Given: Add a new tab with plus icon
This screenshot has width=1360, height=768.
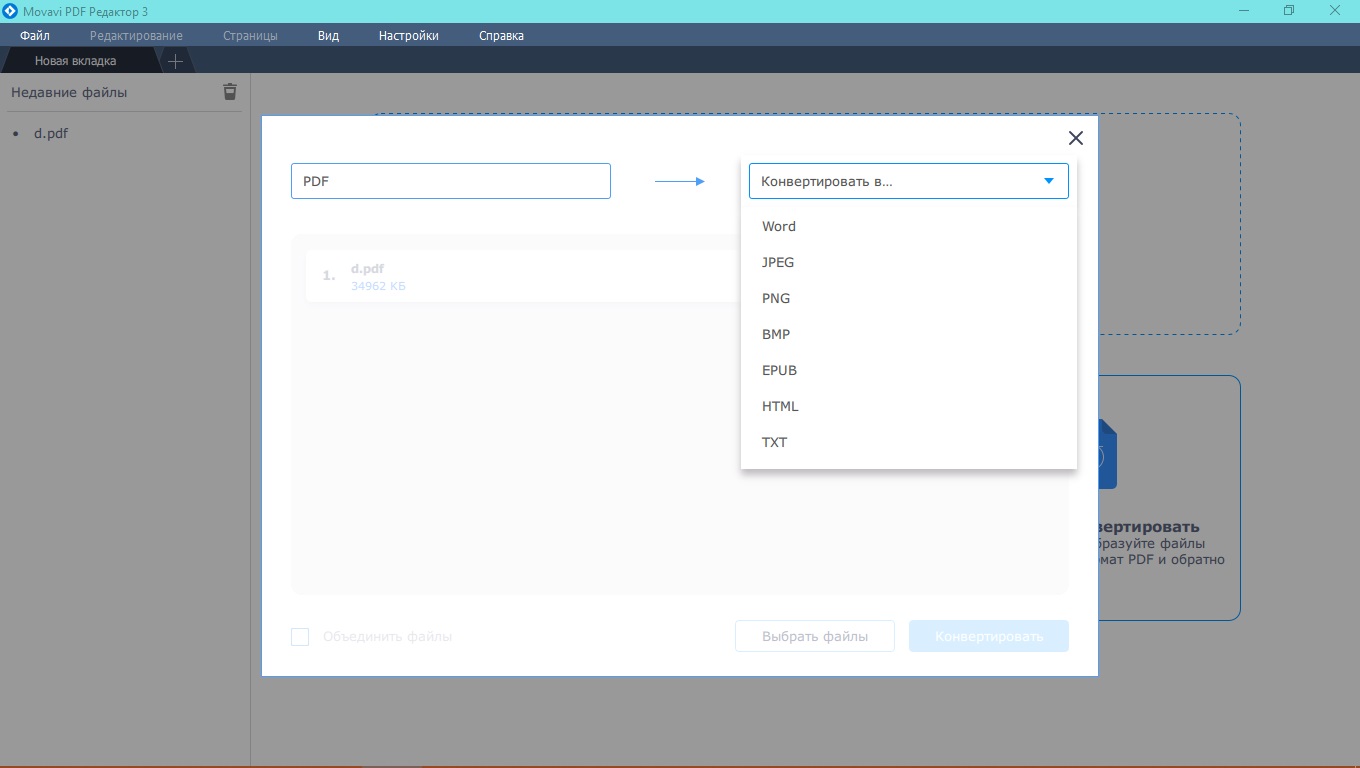Looking at the screenshot, I should pos(176,61).
